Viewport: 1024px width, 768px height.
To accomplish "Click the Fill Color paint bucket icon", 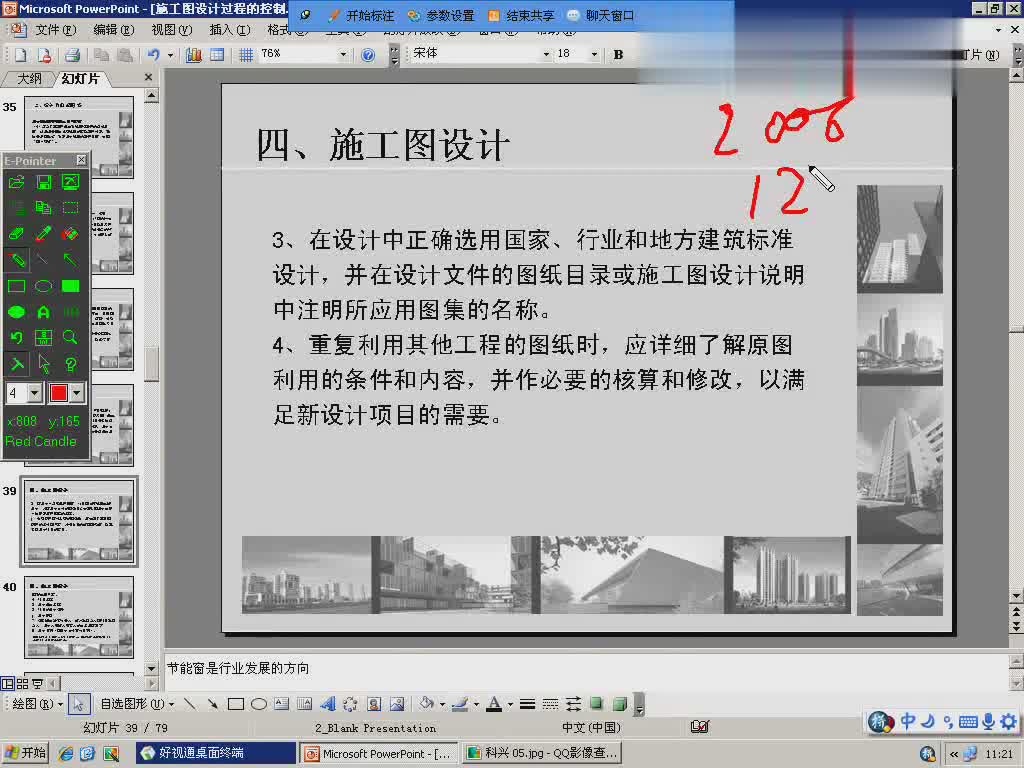I will (426, 704).
